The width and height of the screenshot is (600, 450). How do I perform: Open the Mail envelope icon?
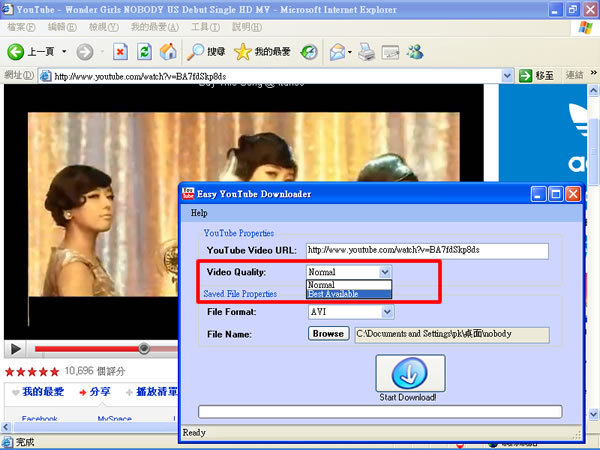(337, 52)
